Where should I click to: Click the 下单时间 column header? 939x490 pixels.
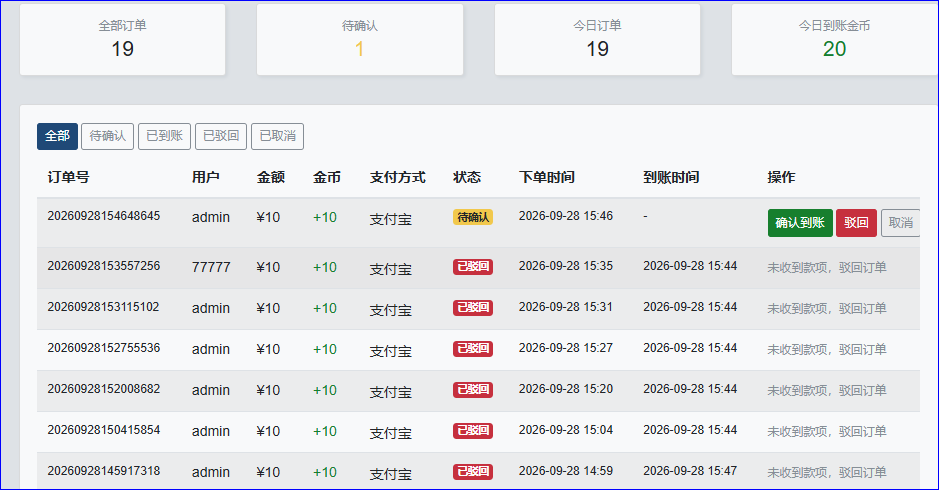(x=547, y=177)
